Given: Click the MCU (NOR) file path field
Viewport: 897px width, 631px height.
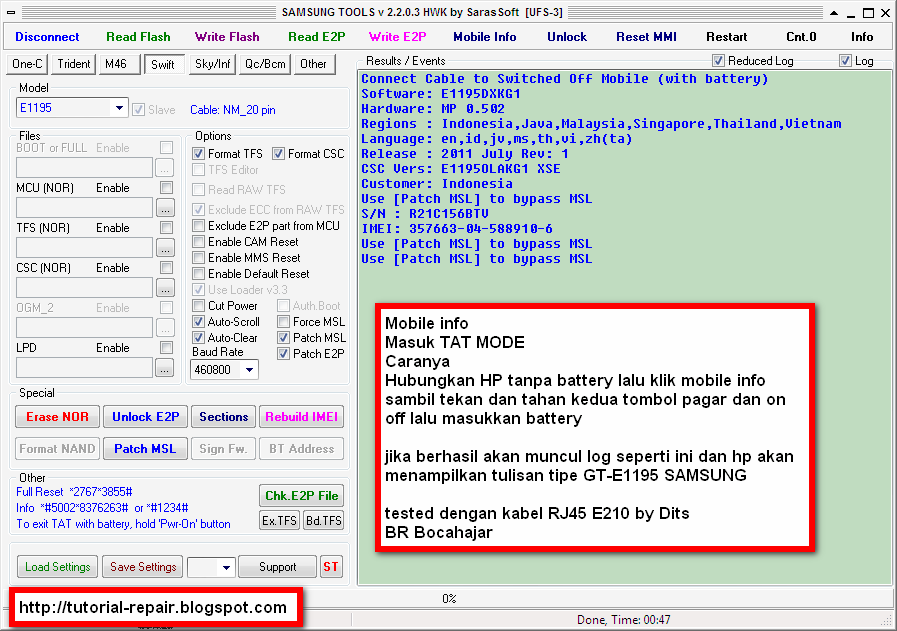Looking at the screenshot, I should coord(85,208).
